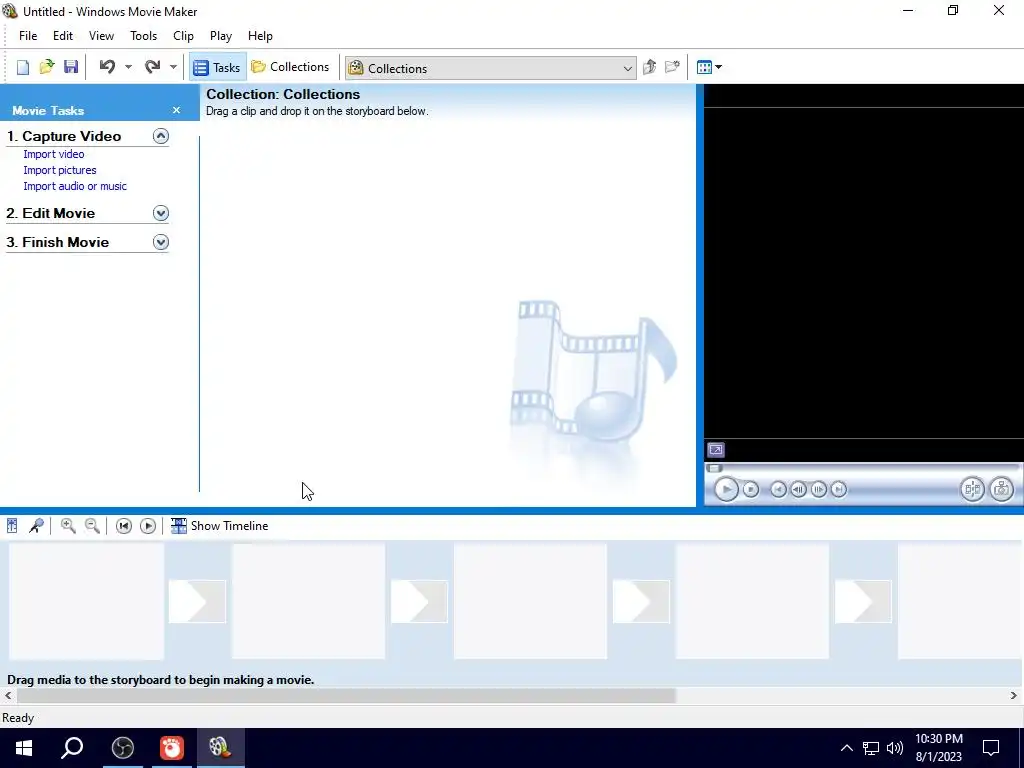Screen dimensions: 1024x768
Task: Open the red recorder app in taskbar
Action: point(172,748)
